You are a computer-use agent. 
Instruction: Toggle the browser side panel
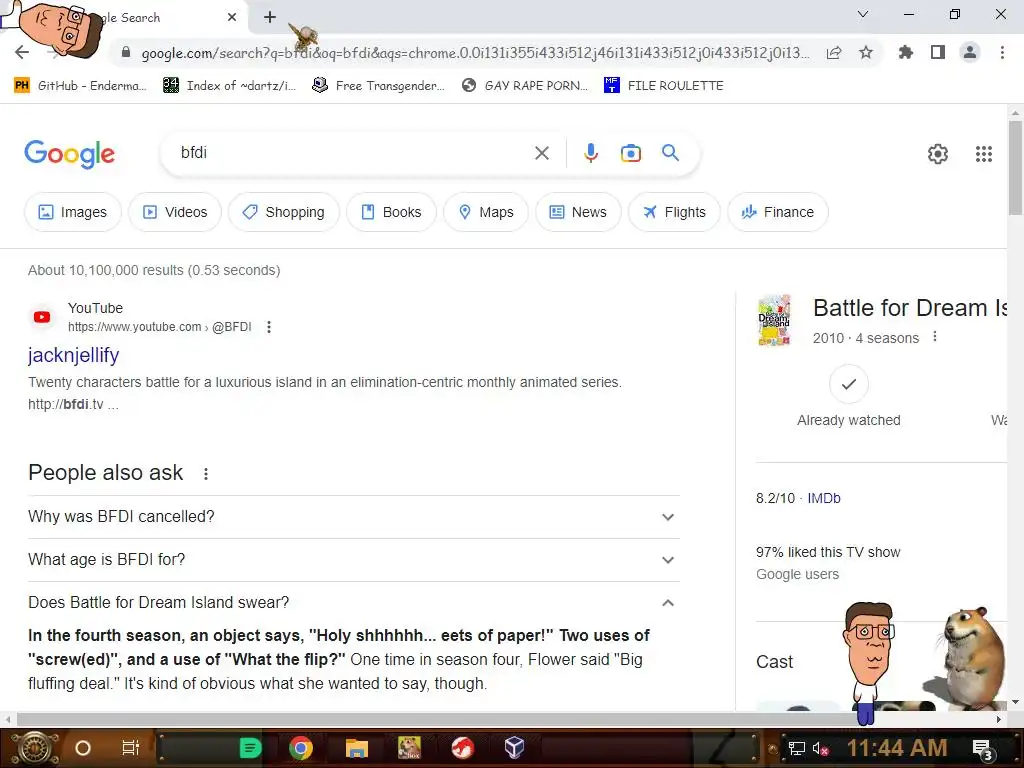click(938, 52)
